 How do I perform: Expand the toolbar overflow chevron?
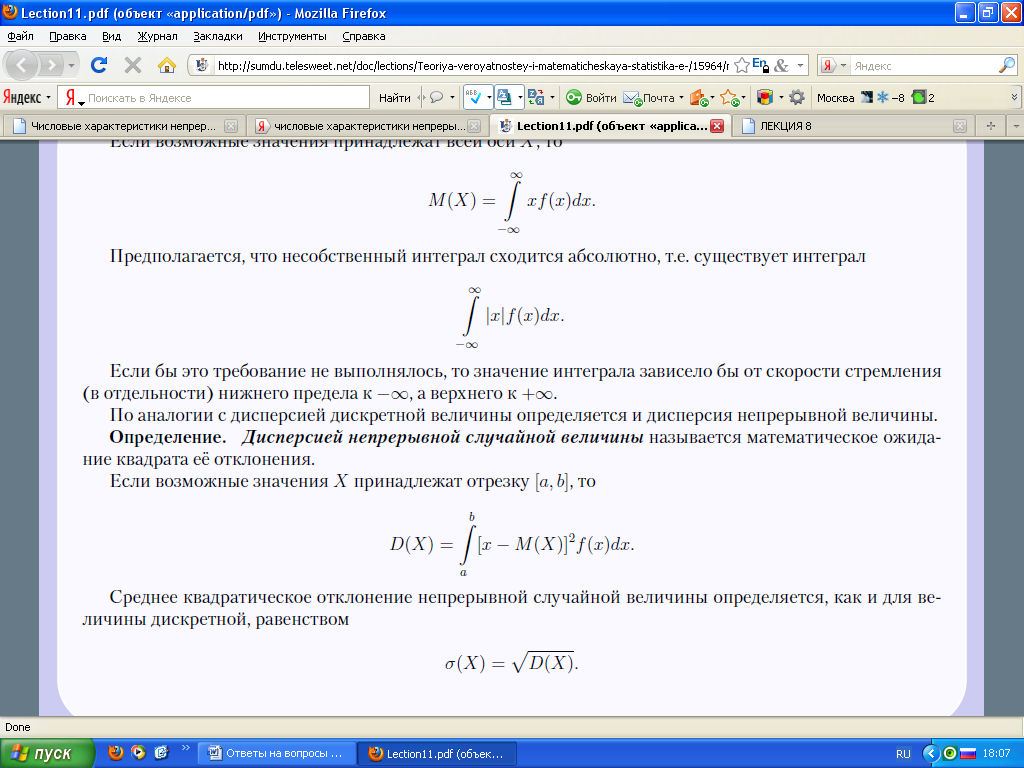coord(1014,97)
